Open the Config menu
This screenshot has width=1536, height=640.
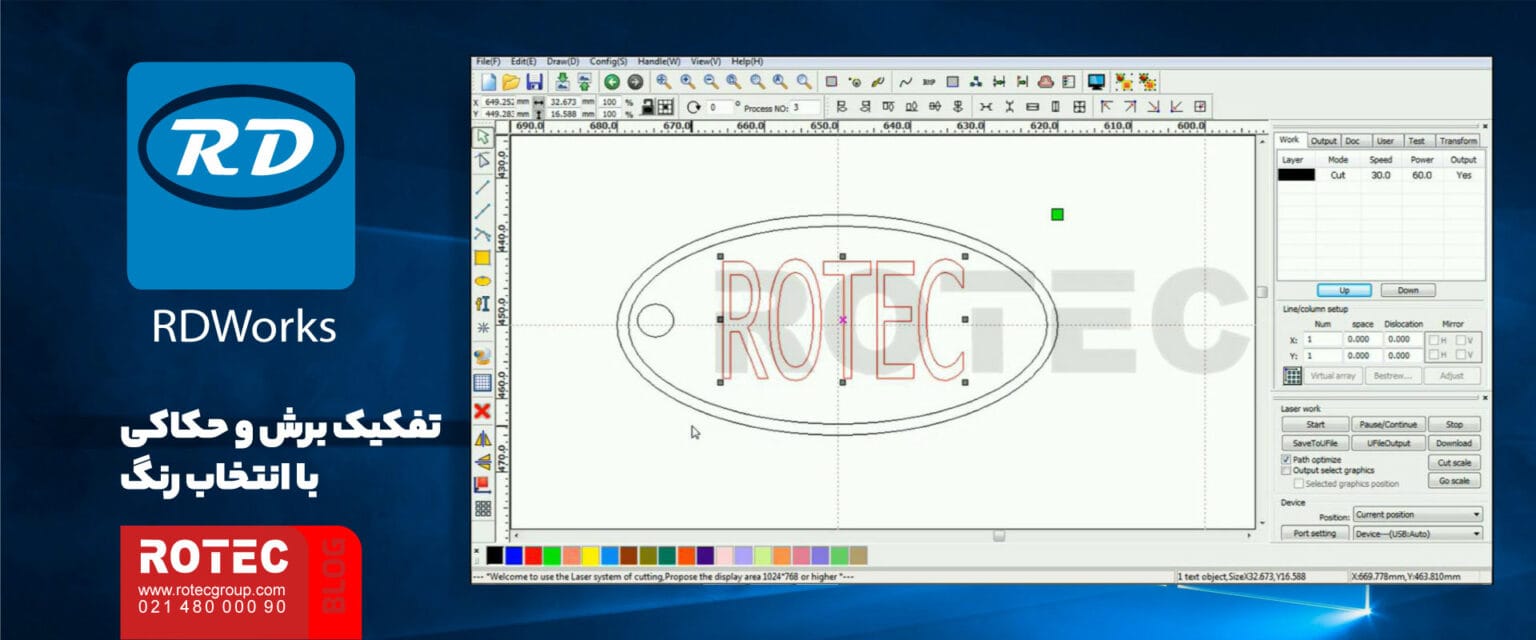click(x=608, y=62)
